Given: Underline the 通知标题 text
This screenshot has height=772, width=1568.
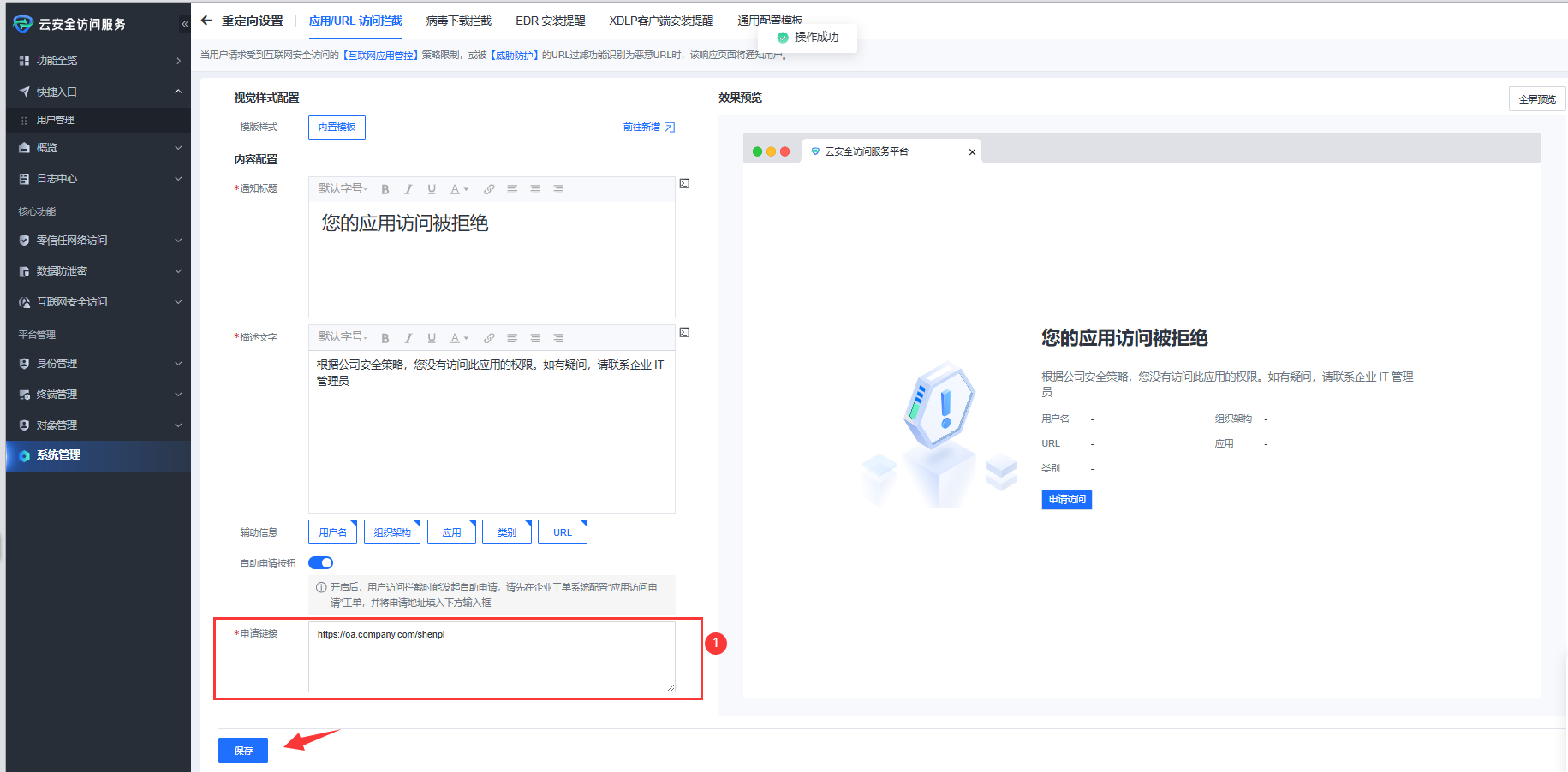Looking at the screenshot, I should point(432,189).
